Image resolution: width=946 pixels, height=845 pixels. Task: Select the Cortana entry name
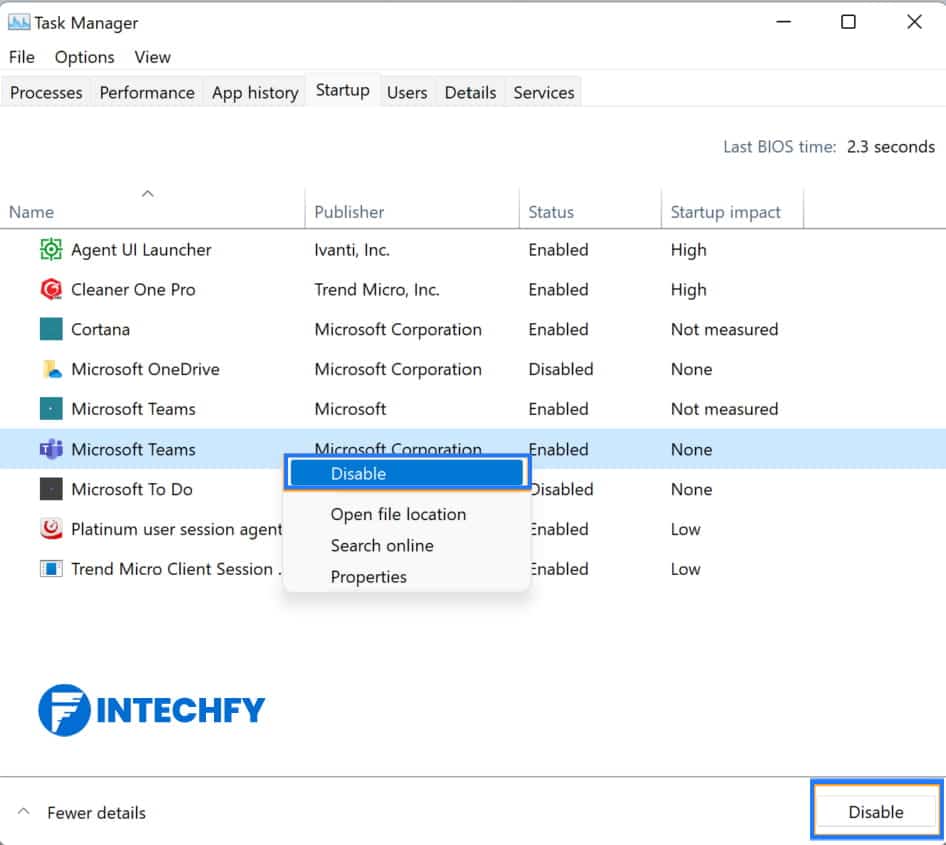pos(100,329)
